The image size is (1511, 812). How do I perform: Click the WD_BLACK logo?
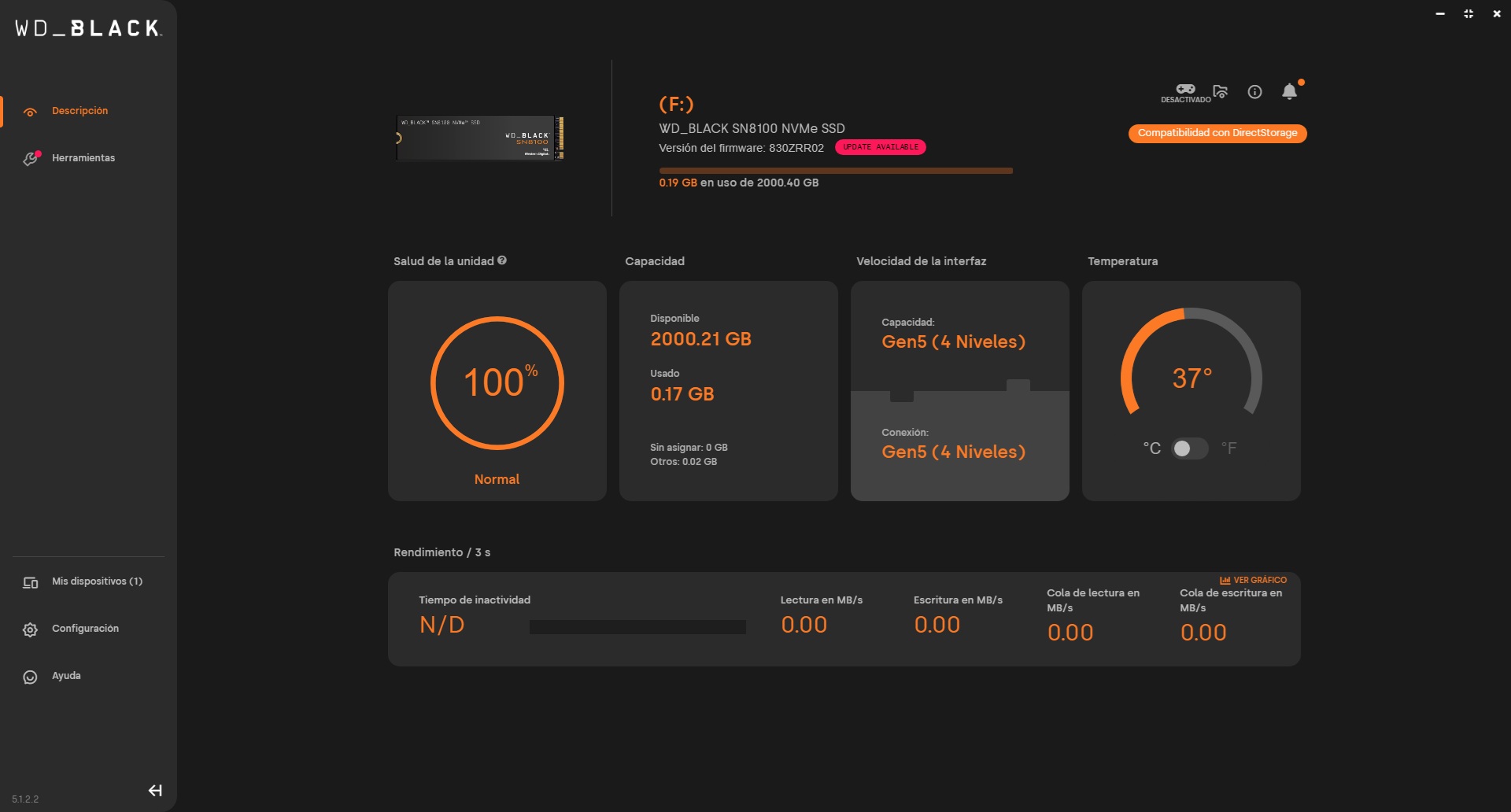pyautogui.click(x=88, y=29)
